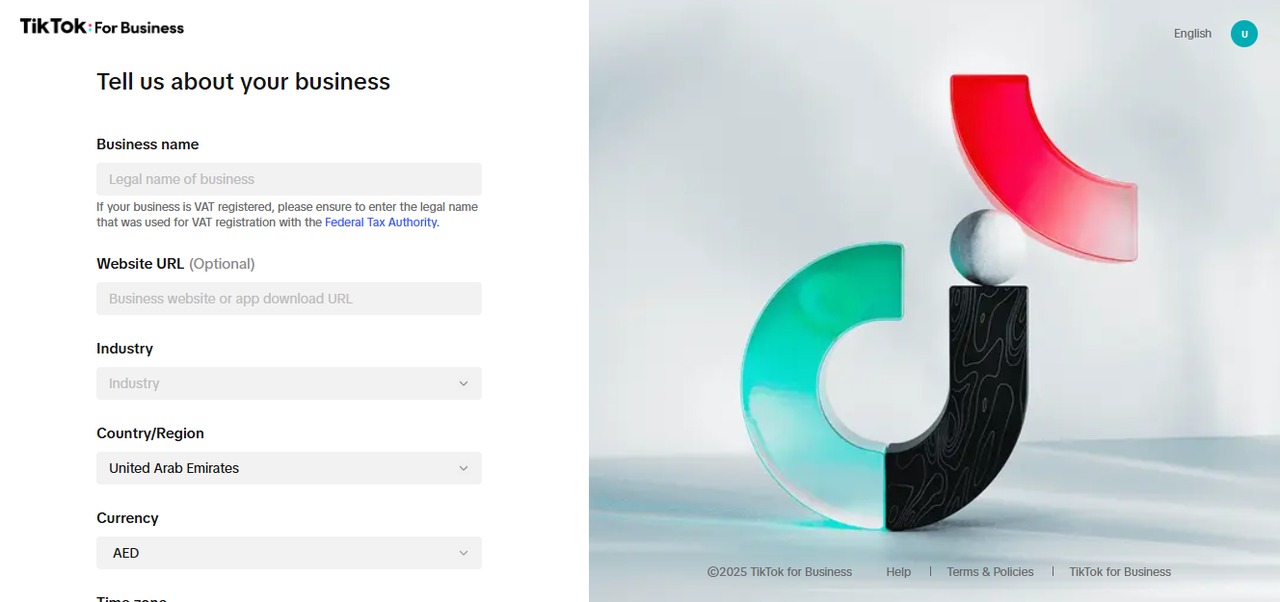This screenshot has width=1280, height=602.
Task: Click the TikTok For Business logo
Action: pos(102,27)
